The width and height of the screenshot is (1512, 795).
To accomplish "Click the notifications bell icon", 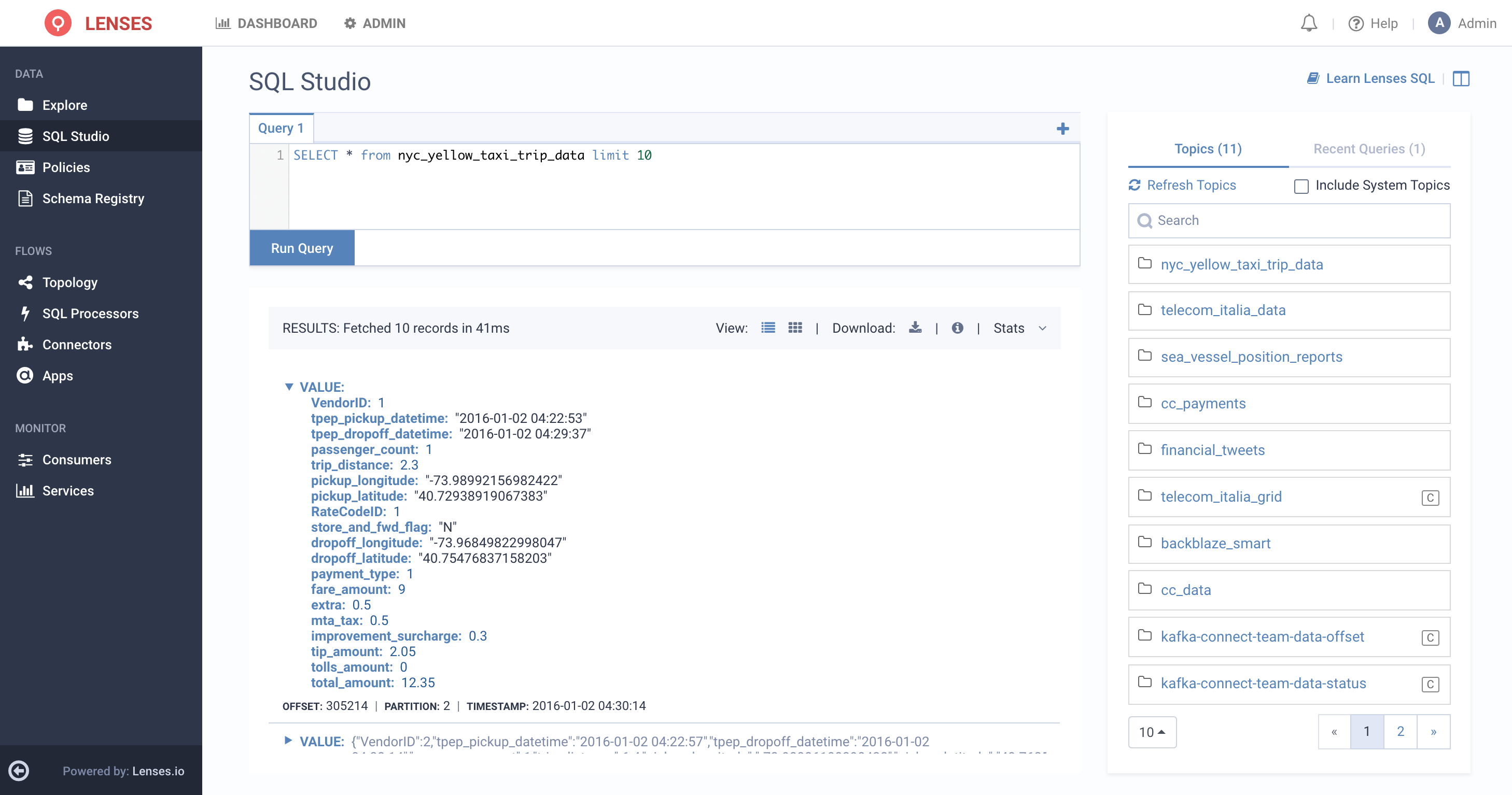I will 1308,23.
